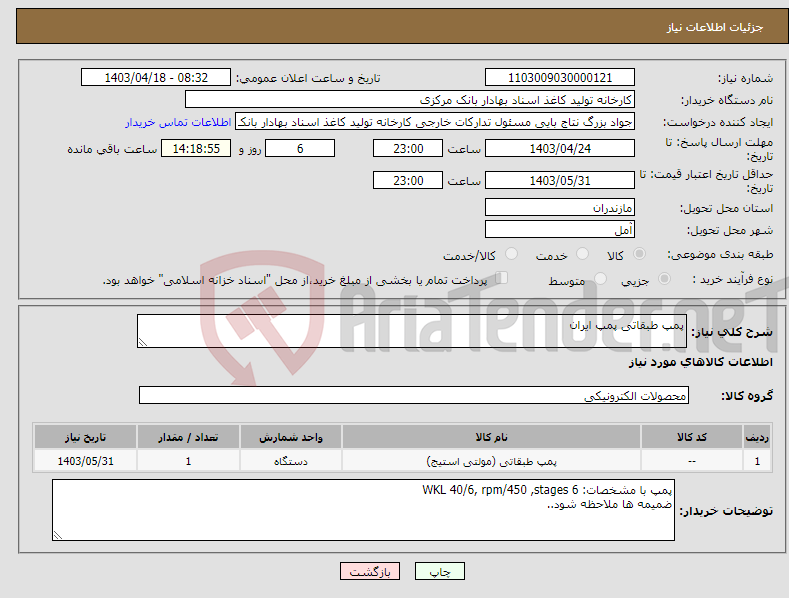Click the delivery province field مازندران
This screenshot has width=789, height=598.
pyautogui.click(x=560, y=207)
